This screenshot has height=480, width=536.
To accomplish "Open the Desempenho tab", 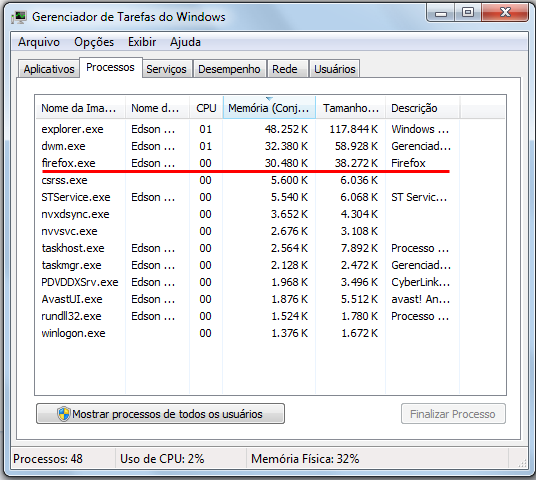I will (x=229, y=69).
